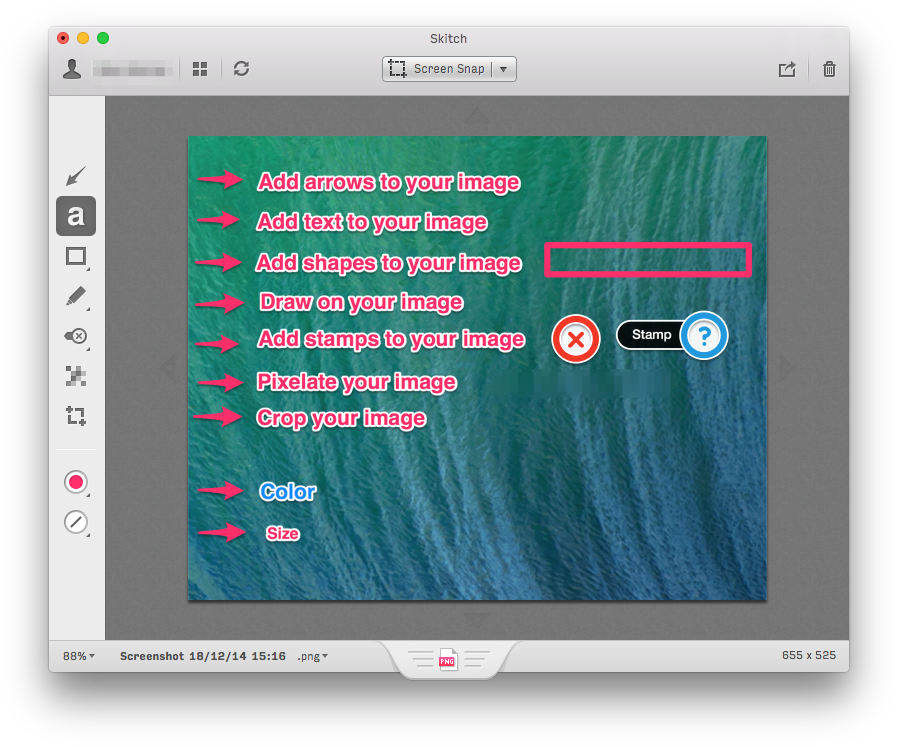
Task: Open the share export icon
Action: point(787,69)
